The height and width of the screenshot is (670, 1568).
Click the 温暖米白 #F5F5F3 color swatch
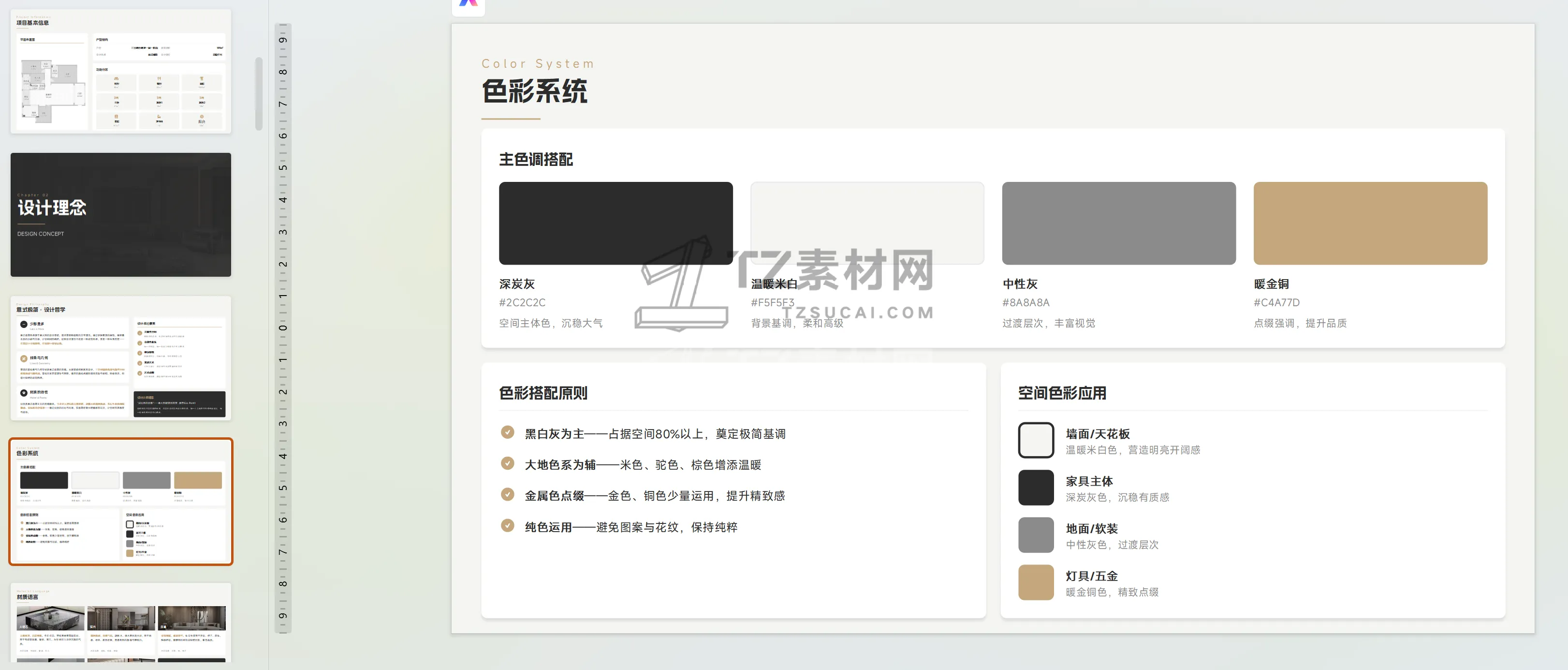pyautogui.click(x=867, y=223)
